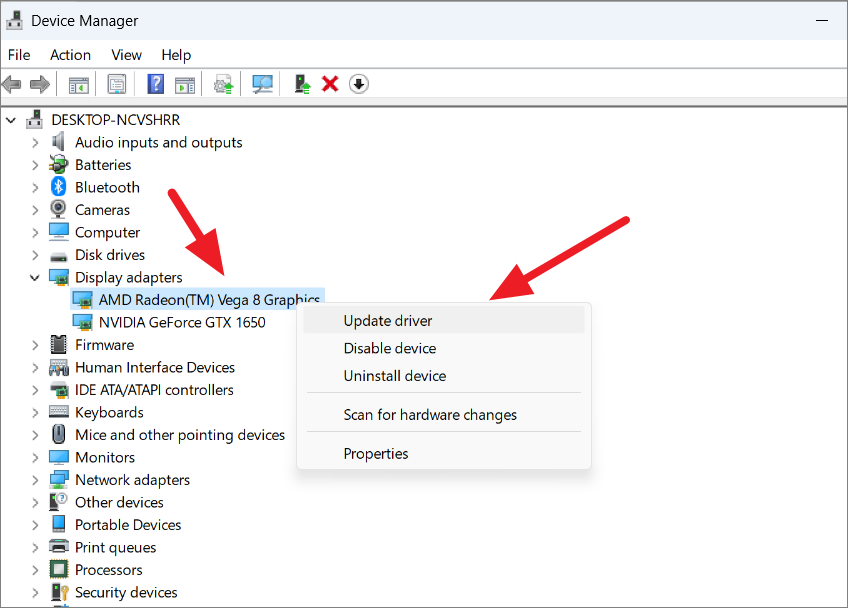The height and width of the screenshot is (608, 848).
Task: Select NVIDIA GeForce GTX 1650 label
Action: [x=182, y=322]
